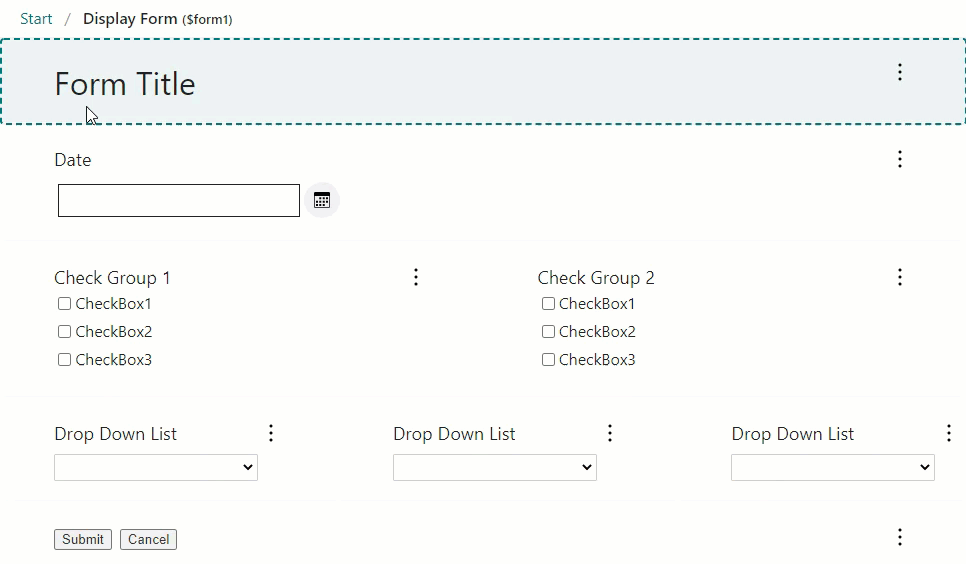The height and width of the screenshot is (564, 966).
Task: Click the Display Form breadcrumb item
Action: coord(130,19)
